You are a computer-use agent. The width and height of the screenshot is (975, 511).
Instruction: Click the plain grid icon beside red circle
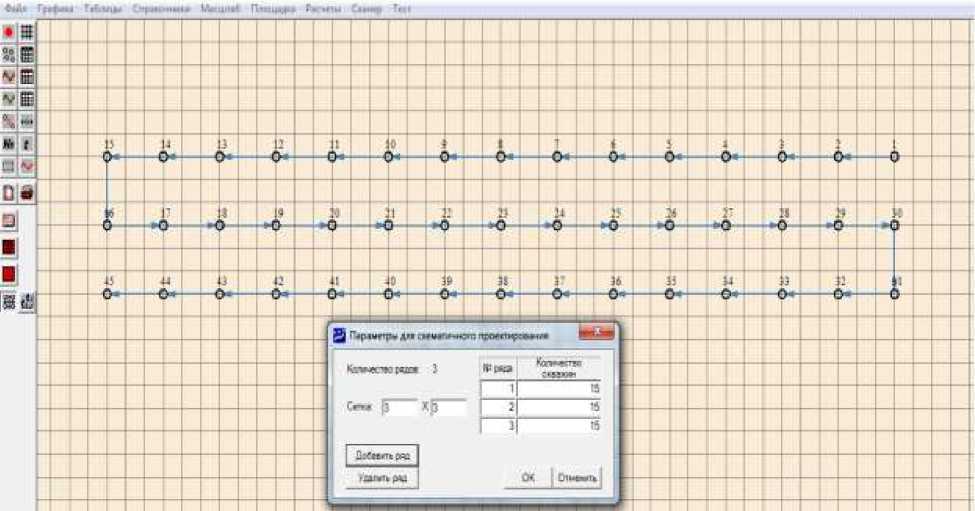27,32
